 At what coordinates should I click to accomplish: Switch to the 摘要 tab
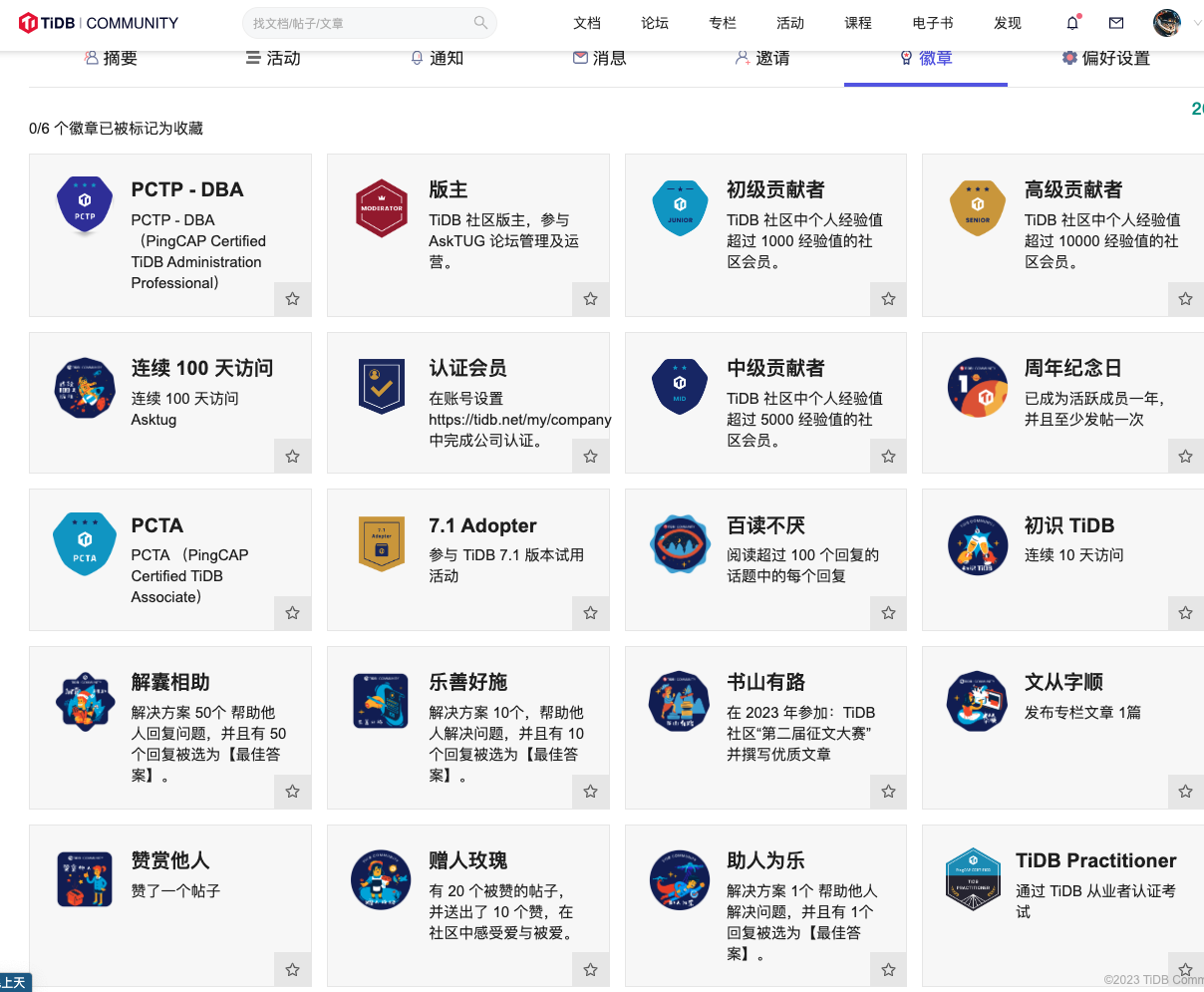click(111, 59)
